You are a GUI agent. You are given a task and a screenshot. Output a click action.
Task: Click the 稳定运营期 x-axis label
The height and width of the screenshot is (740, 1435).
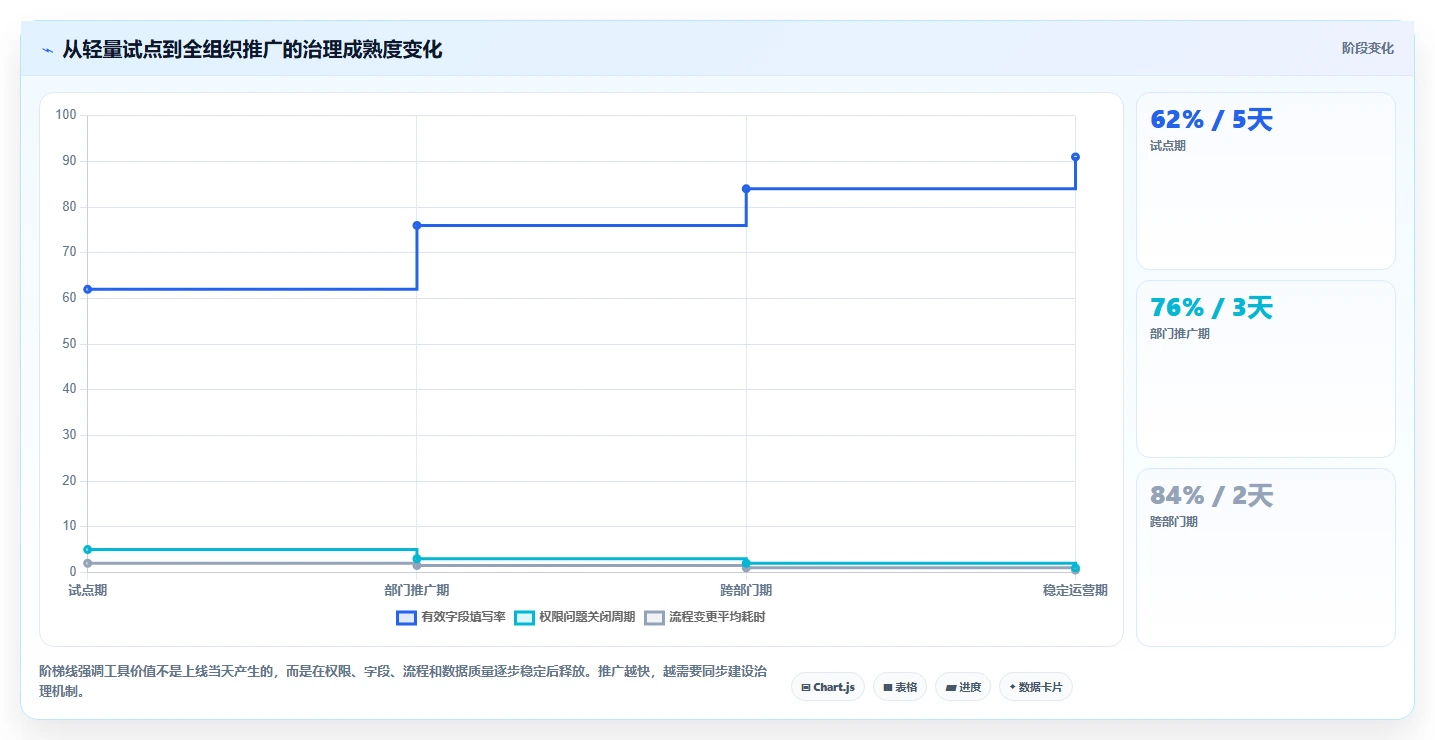pos(1075,590)
